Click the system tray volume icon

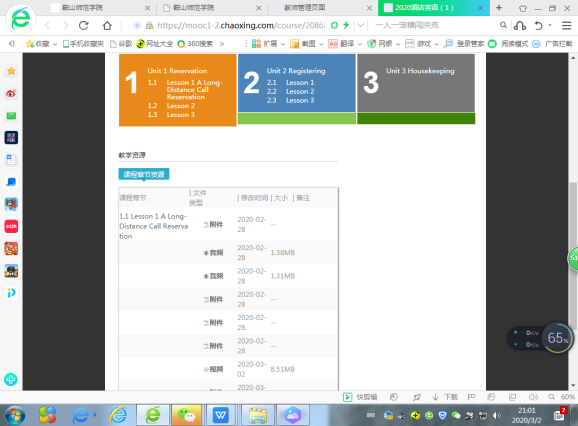pyautogui.click(x=496, y=416)
